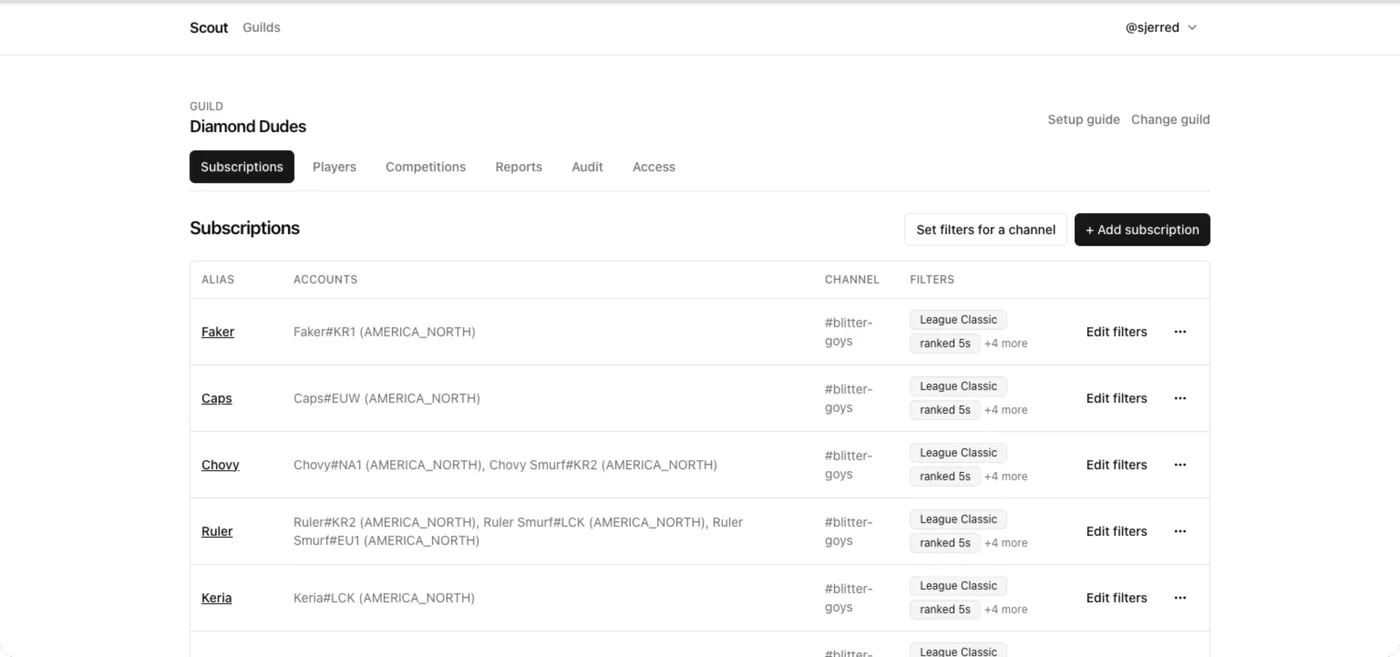
Task: Click the #blitter-goys channel in Faker row
Action: pyautogui.click(x=849, y=332)
